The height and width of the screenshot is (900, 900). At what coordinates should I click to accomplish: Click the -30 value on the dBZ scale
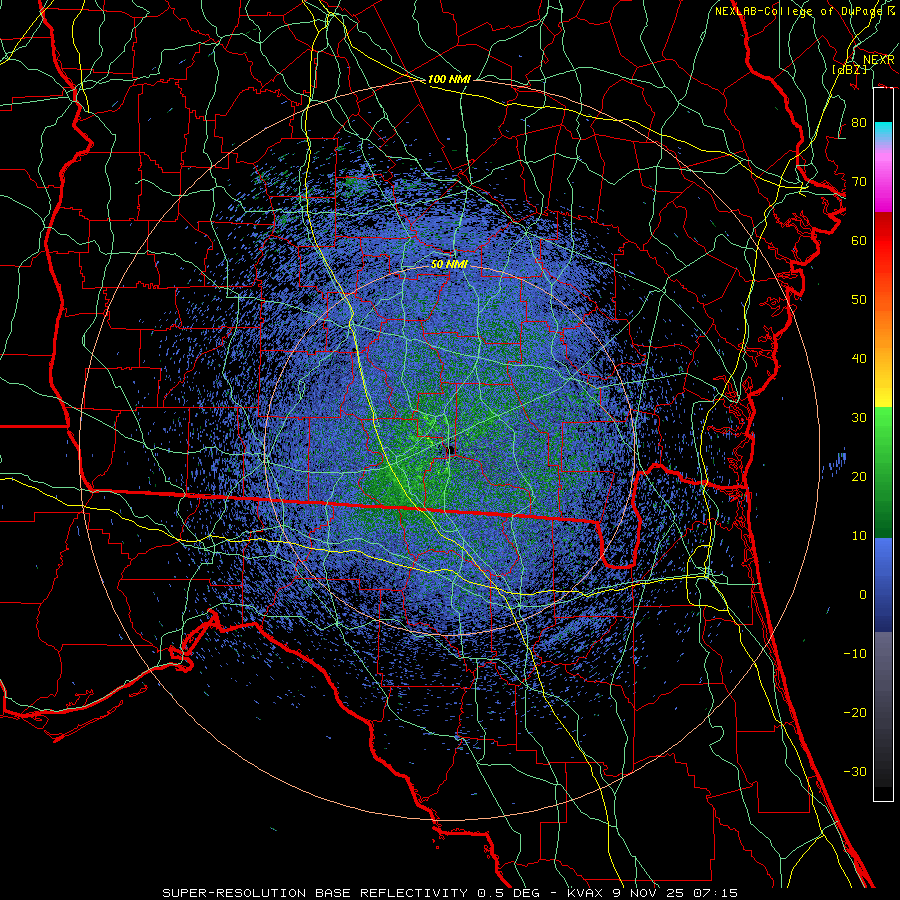[855, 772]
